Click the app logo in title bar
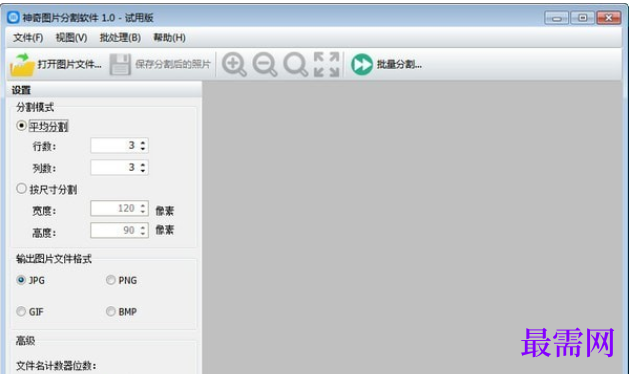 pyautogui.click(x=13, y=17)
